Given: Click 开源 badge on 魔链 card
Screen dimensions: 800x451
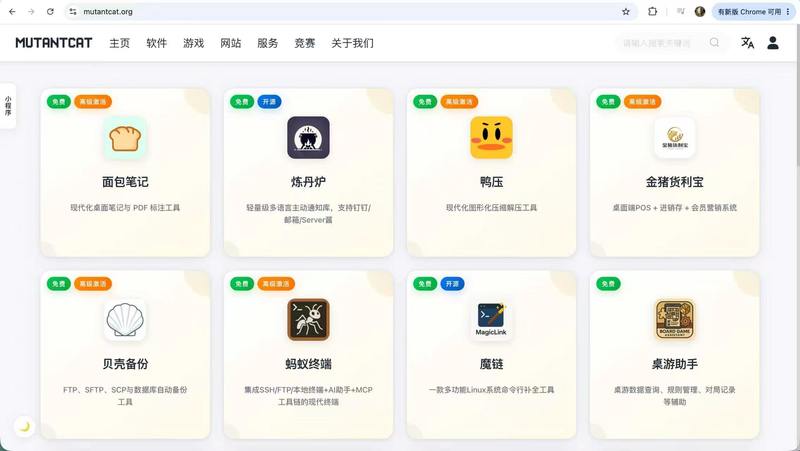Looking at the screenshot, I should [x=453, y=284].
